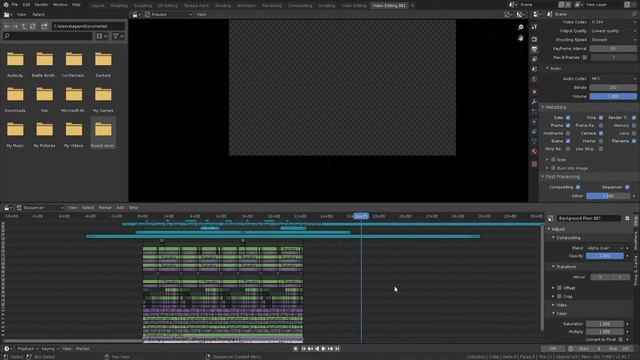This screenshot has height=360, width=640.
Task: Go forward in file browser history
Action: [15, 26]
